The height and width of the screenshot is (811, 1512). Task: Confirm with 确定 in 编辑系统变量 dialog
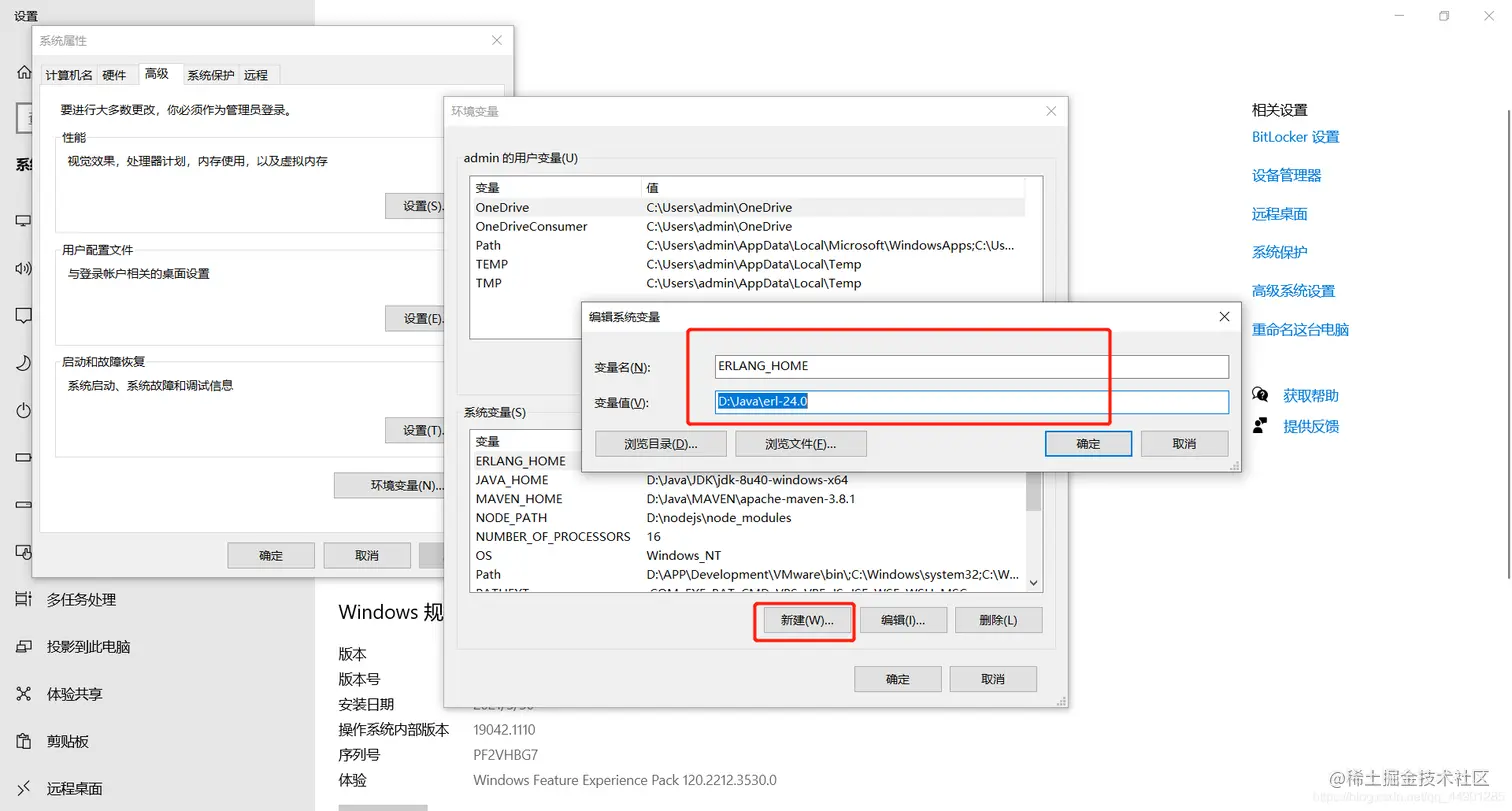(x=1088, y=443)
